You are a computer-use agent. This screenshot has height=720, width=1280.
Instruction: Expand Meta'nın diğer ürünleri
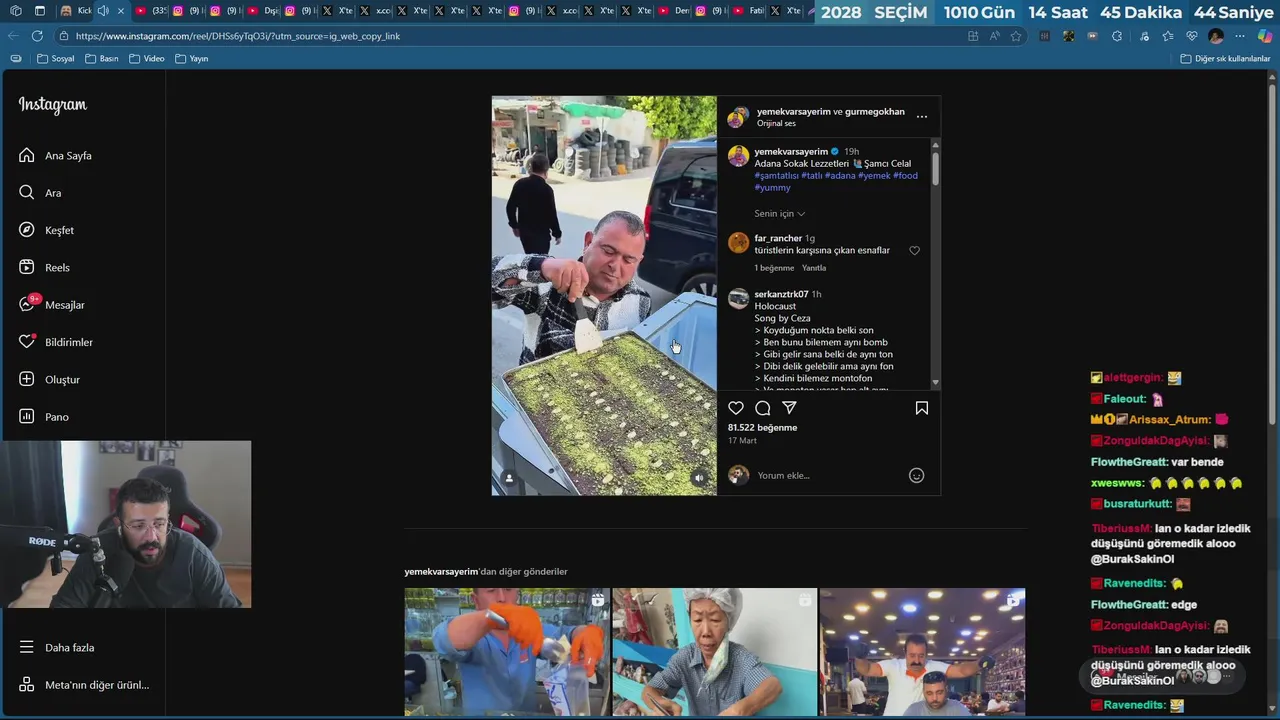tap(84, 685)
